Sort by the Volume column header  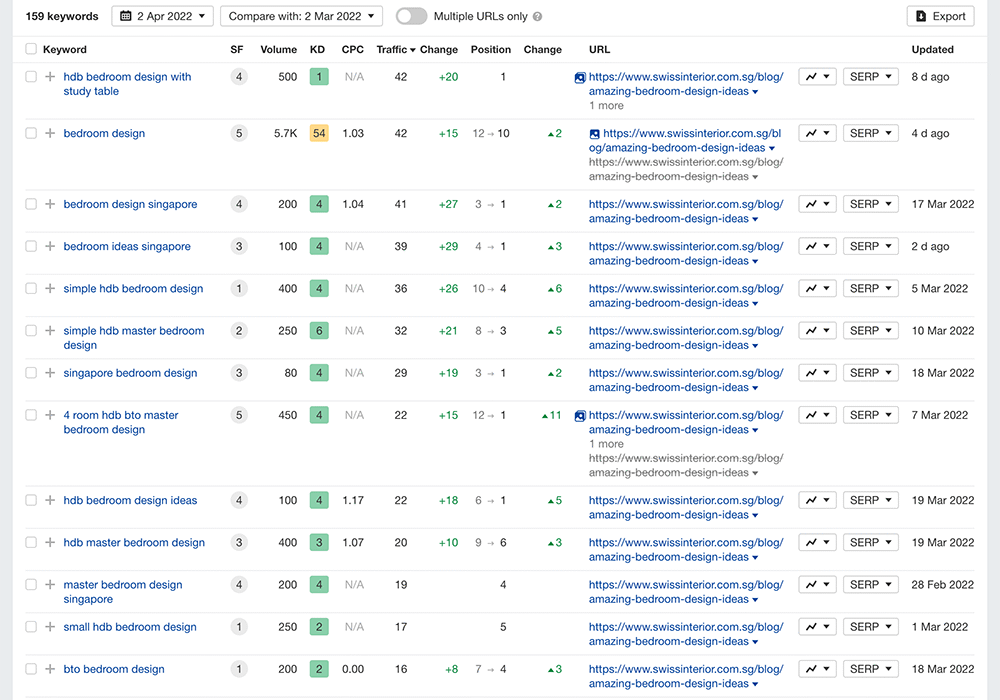[x=278, y=49]
